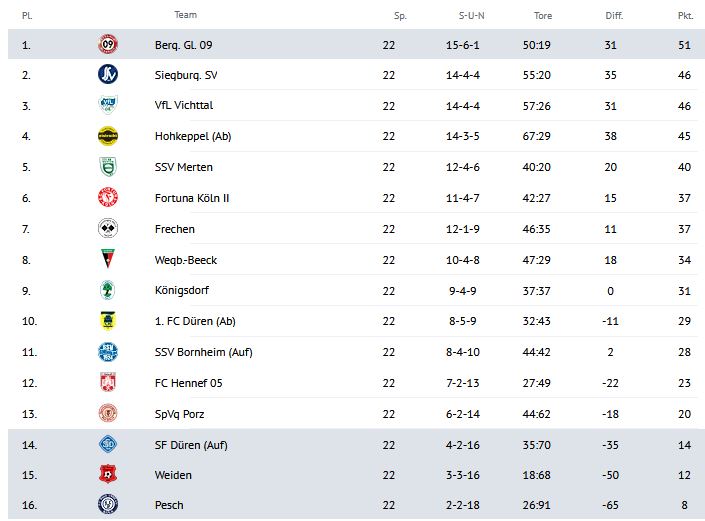Screen dimensions: 705x521
Task: Click the VfL Vichttal team crest
Action: click(108, 105)
